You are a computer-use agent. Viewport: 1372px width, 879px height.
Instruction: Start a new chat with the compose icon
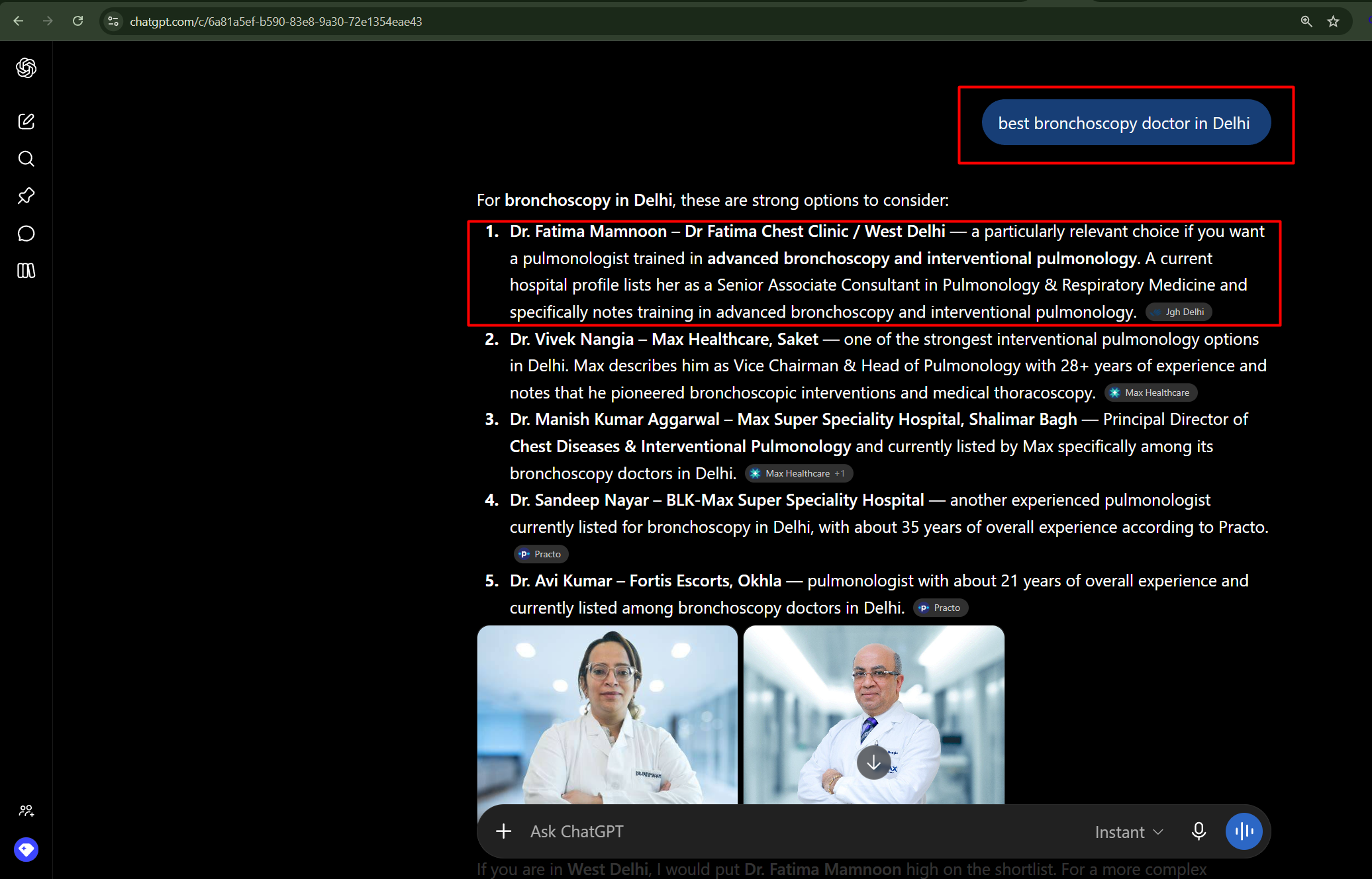26,121
